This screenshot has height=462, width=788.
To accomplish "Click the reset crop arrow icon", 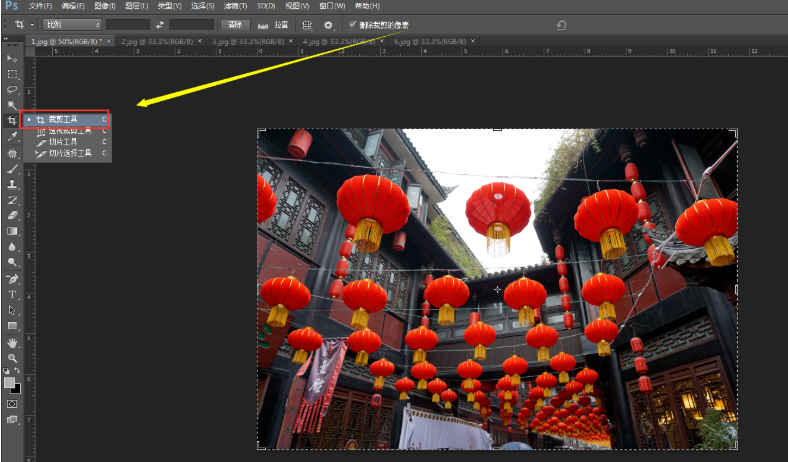I will pyautogui.click(x=561, y=24).
